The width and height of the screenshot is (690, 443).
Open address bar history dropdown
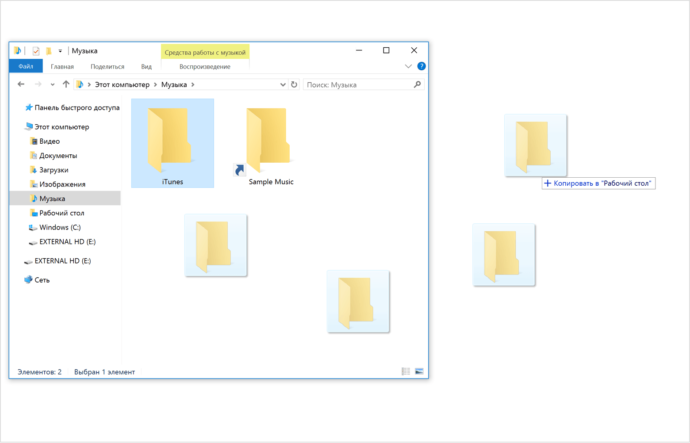tap(283, 84)
